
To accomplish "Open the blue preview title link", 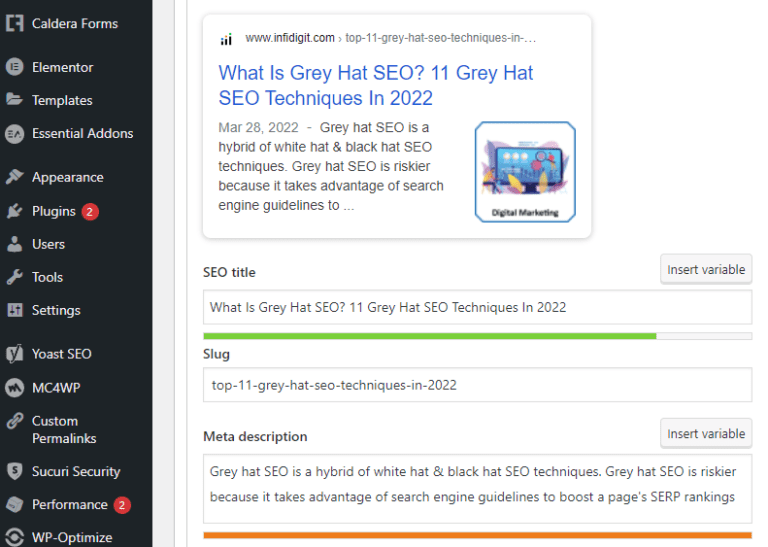I will coord(376,85).
